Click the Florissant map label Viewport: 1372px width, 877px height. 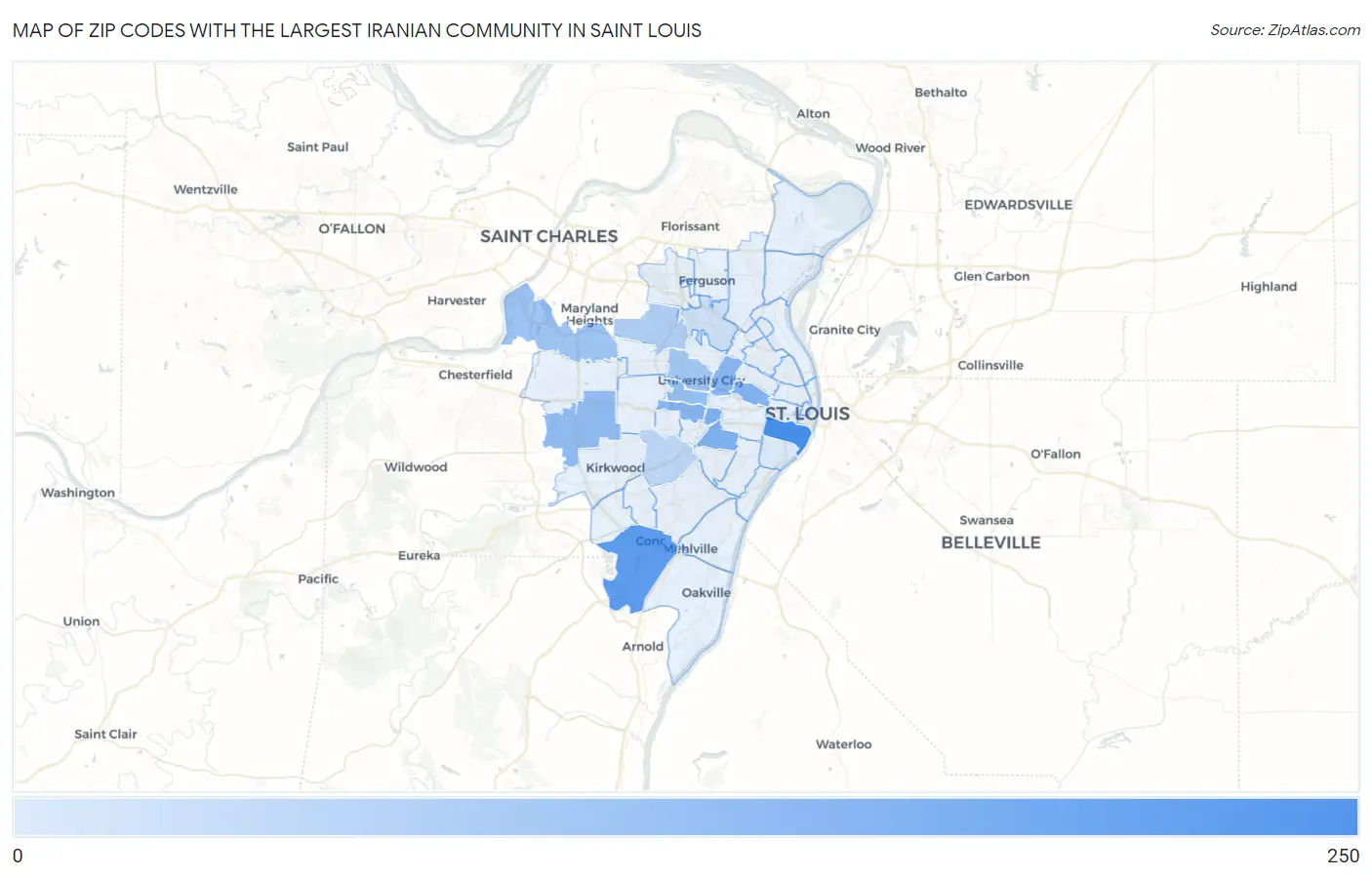point(690,226)
